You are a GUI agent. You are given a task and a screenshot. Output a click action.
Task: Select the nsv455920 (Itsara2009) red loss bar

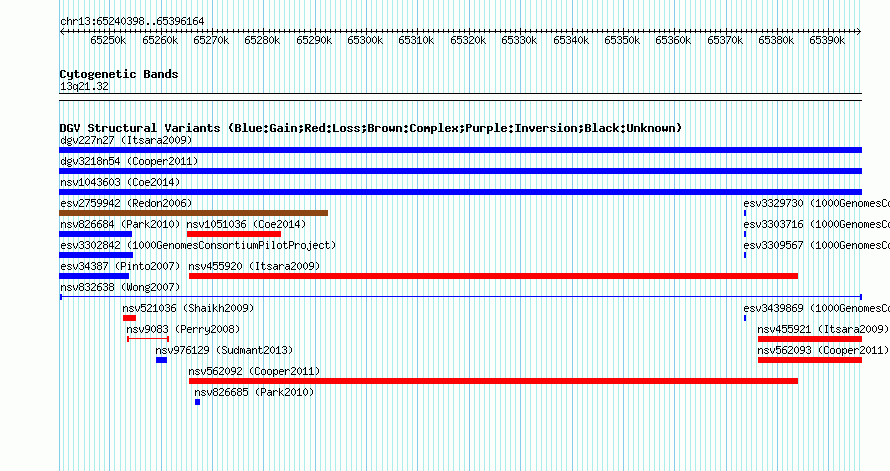point(493,276)
